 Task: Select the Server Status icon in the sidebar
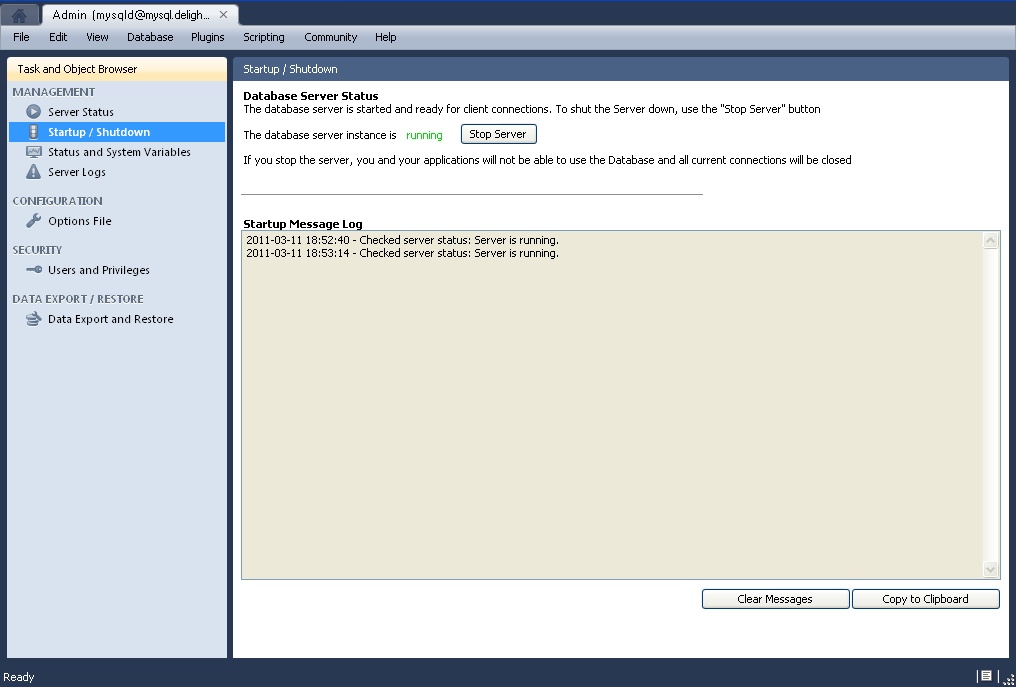click(x=34, y=111)
